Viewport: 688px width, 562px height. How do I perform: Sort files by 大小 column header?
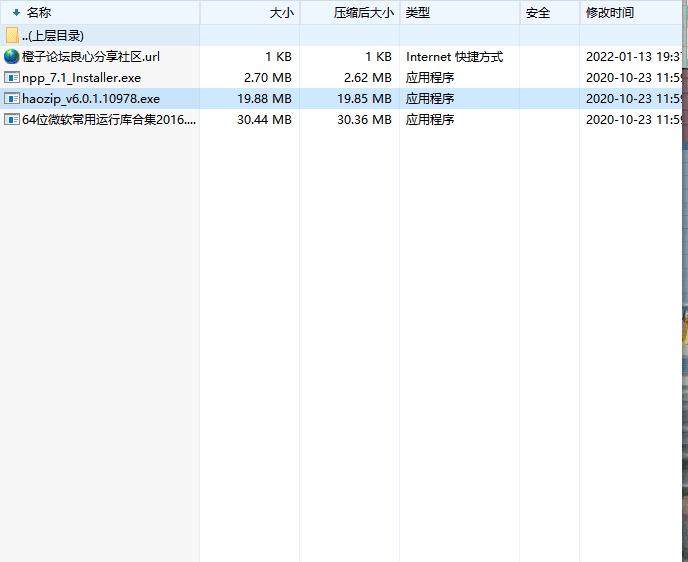pyautogui.click(x=281, y=13)
